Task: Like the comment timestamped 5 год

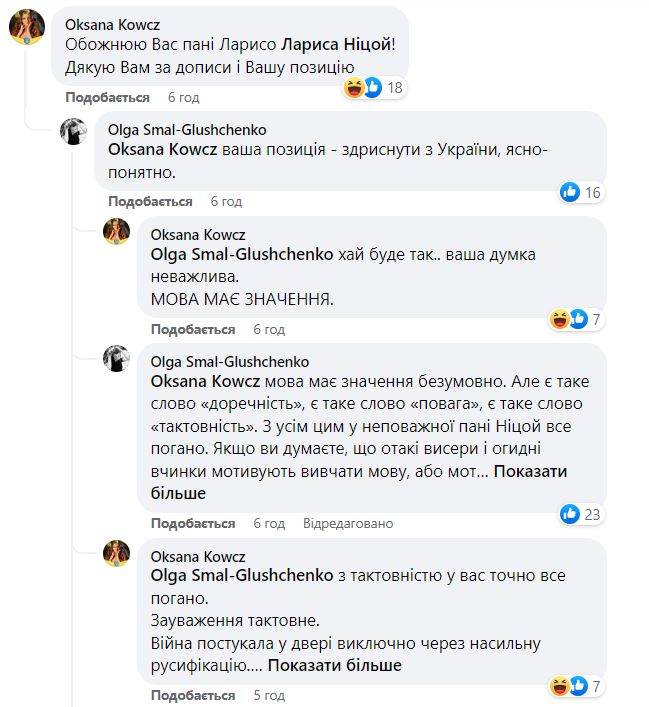Action: pyautogui.click(x=193, y=694)
